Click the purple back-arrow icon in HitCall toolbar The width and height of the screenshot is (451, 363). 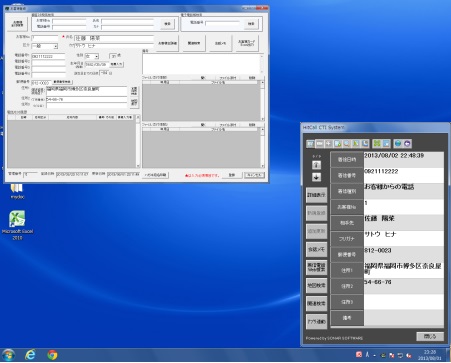tap(407, 143)
